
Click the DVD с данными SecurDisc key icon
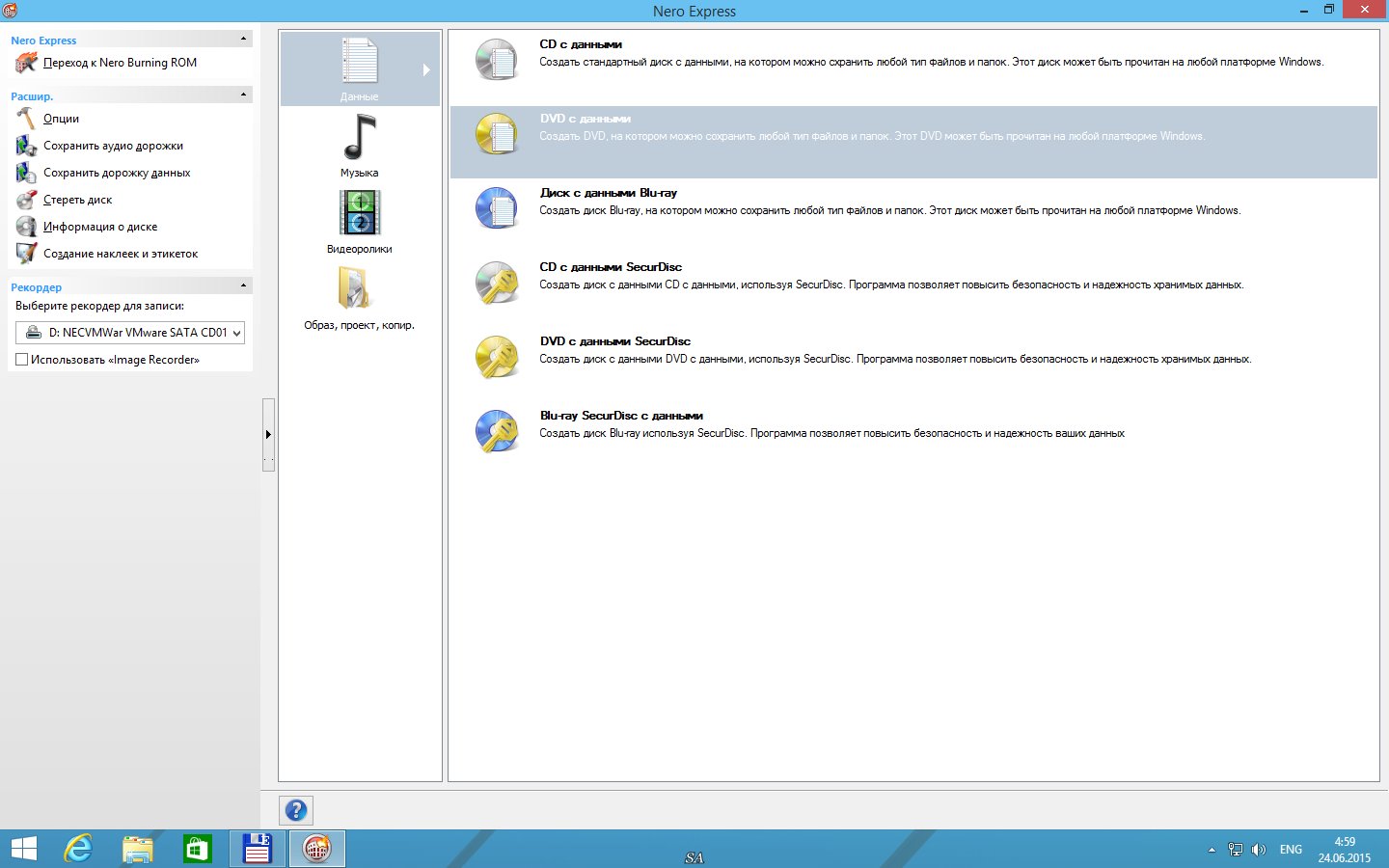click(x=497, y=357)
